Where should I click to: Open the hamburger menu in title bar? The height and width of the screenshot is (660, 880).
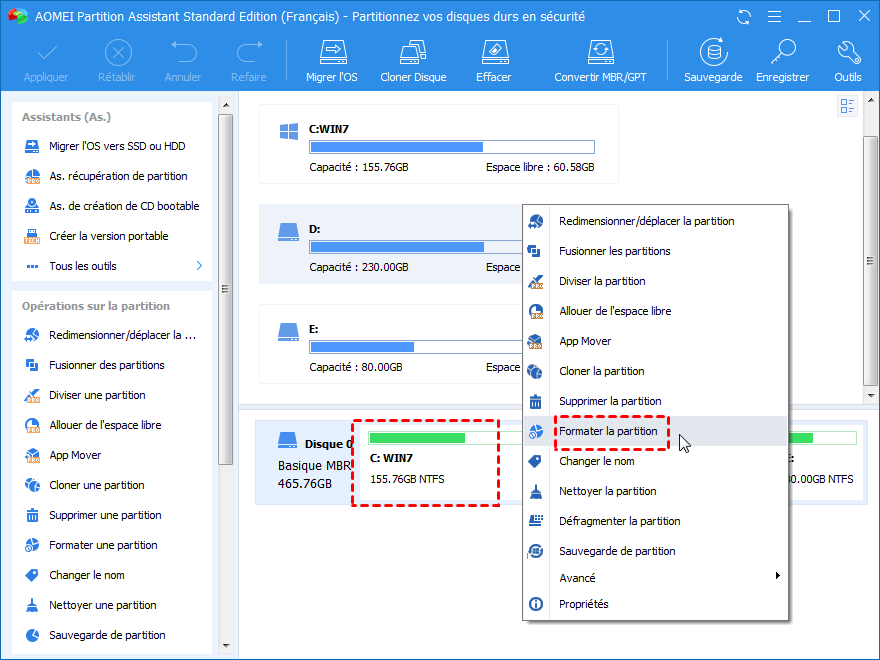(774, 17)
